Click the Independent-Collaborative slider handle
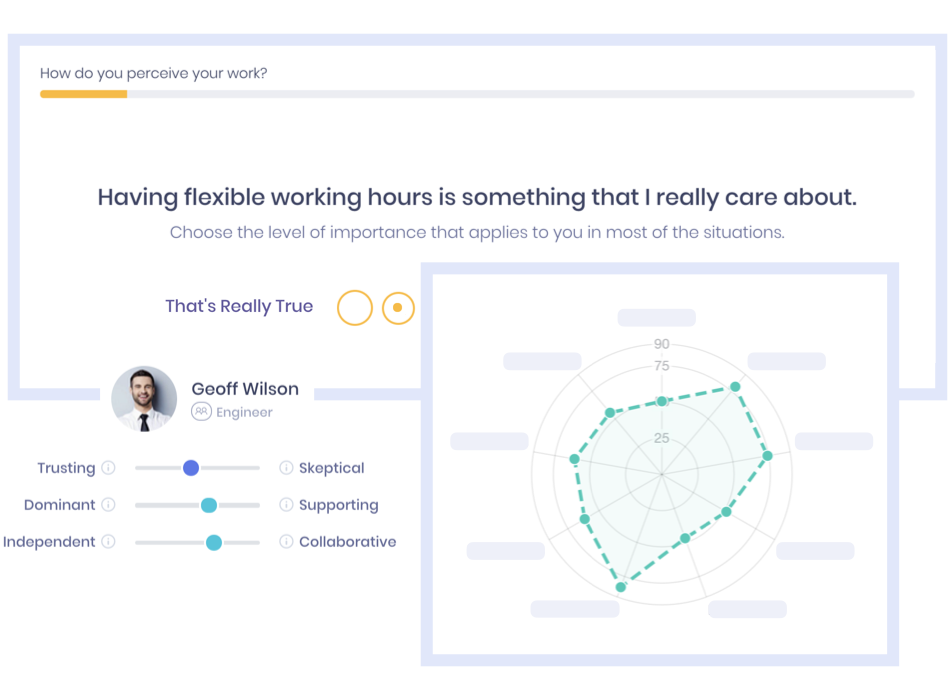The width and height of the screenshot is (950, 700). (x=213, y=542)
